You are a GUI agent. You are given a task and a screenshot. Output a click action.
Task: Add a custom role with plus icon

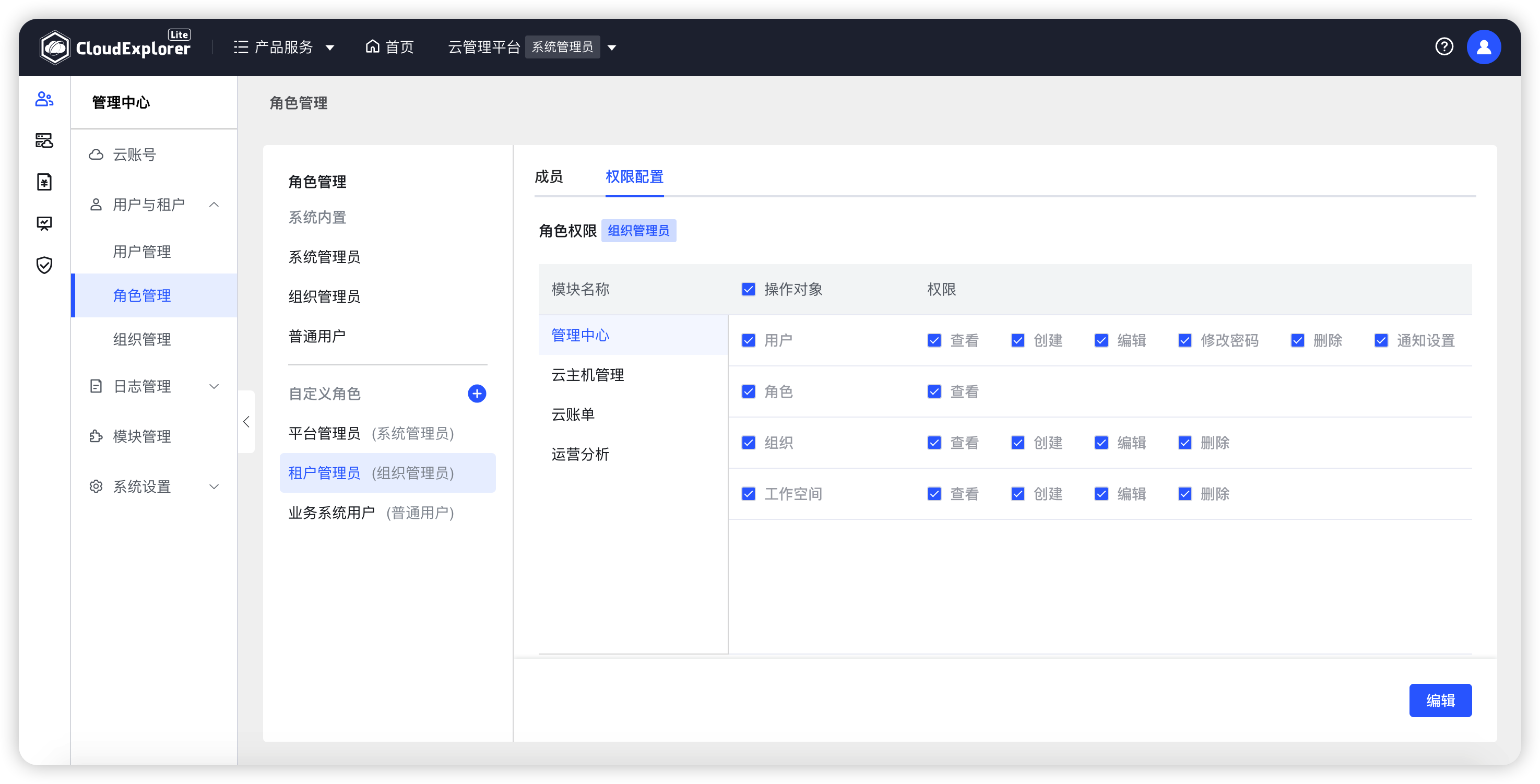477,393
